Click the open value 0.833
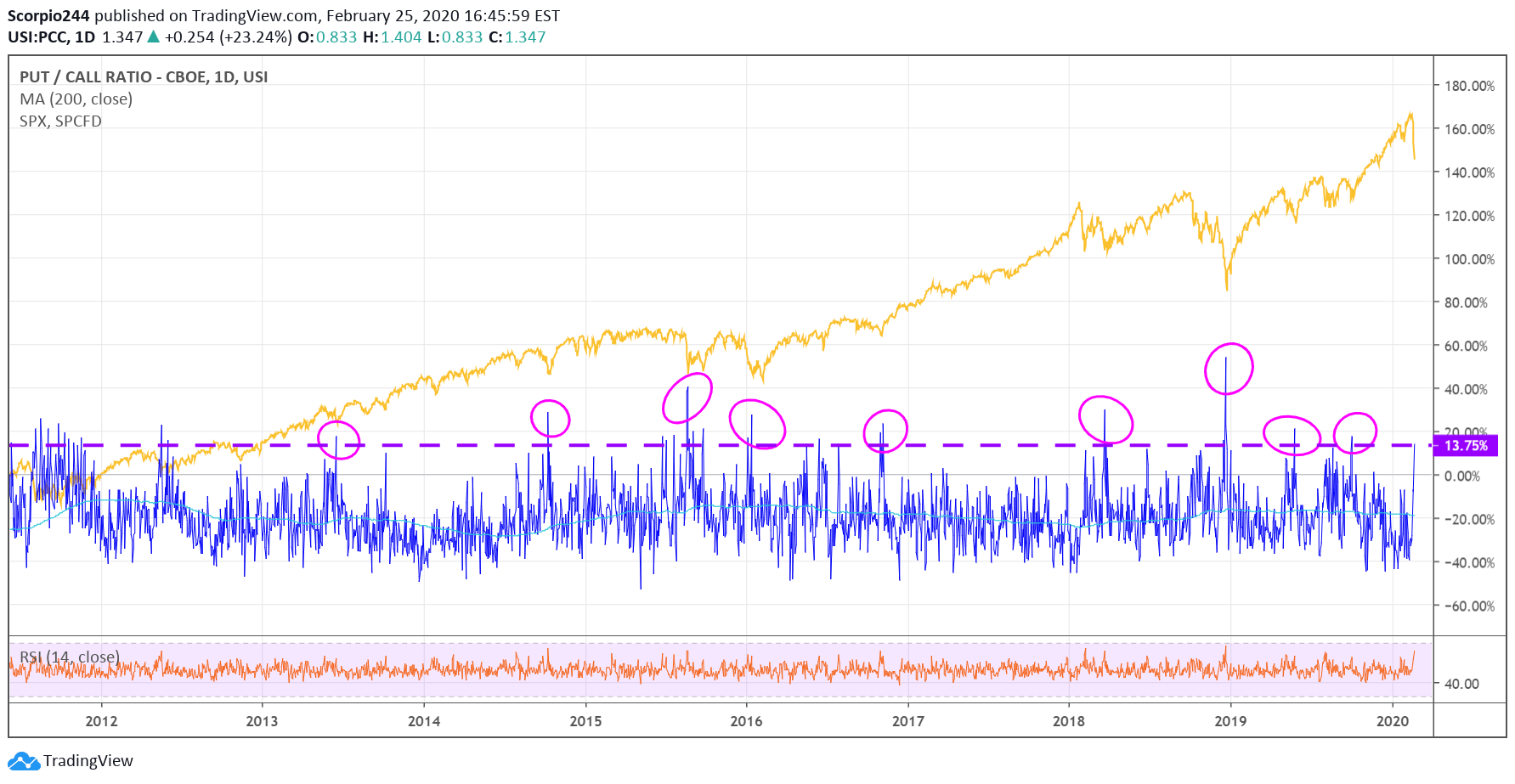Viewport: 1515px width, 784px height. [336, 37]
